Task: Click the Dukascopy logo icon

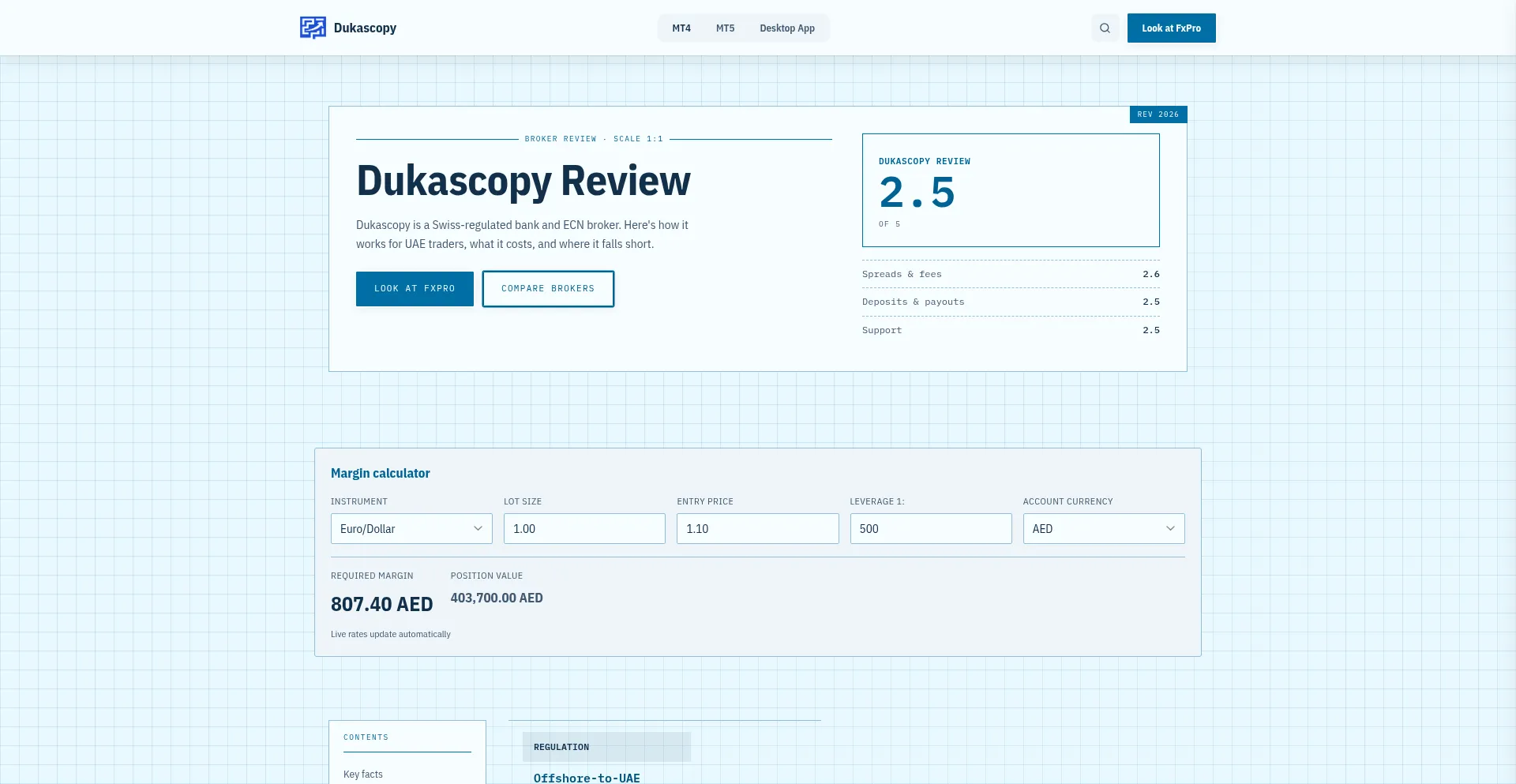Action: tap(313, 28)
